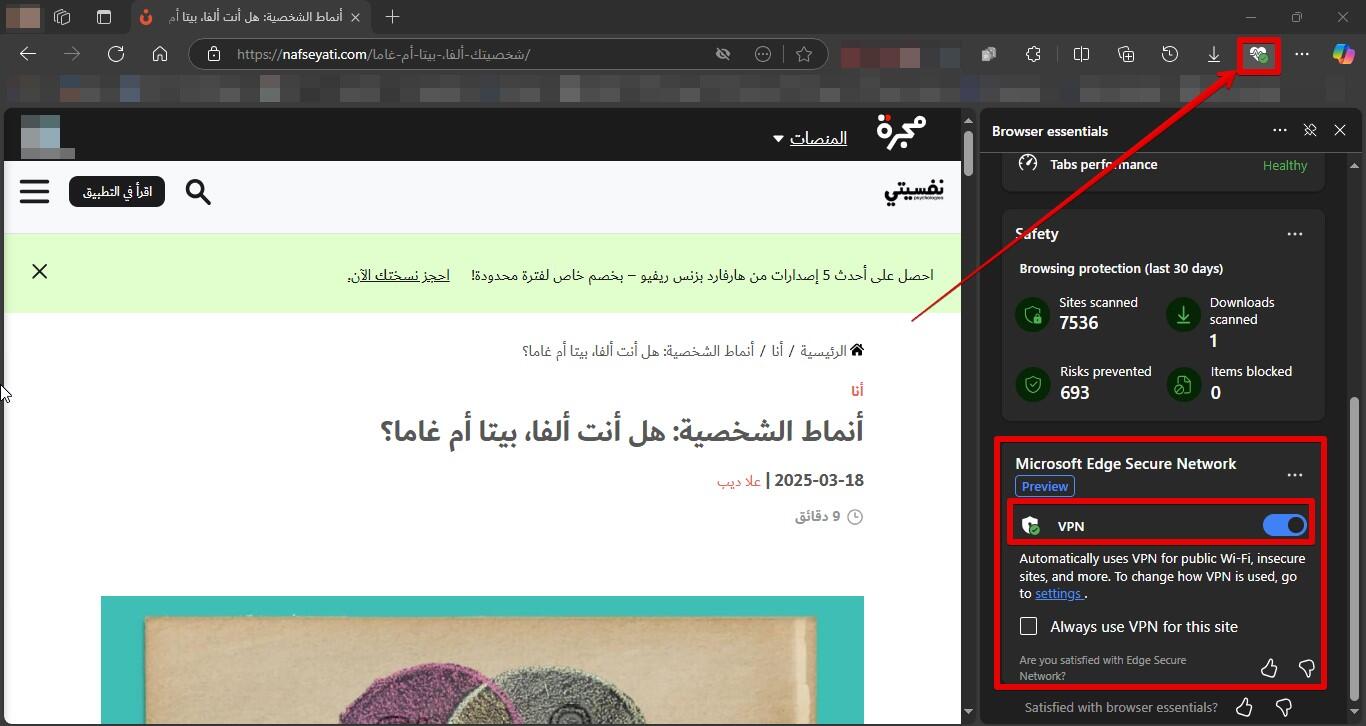Viewport: 1366px width, 726px height.
Task: Open the Copilot icon in toolbar
Action: [1343, 55]
